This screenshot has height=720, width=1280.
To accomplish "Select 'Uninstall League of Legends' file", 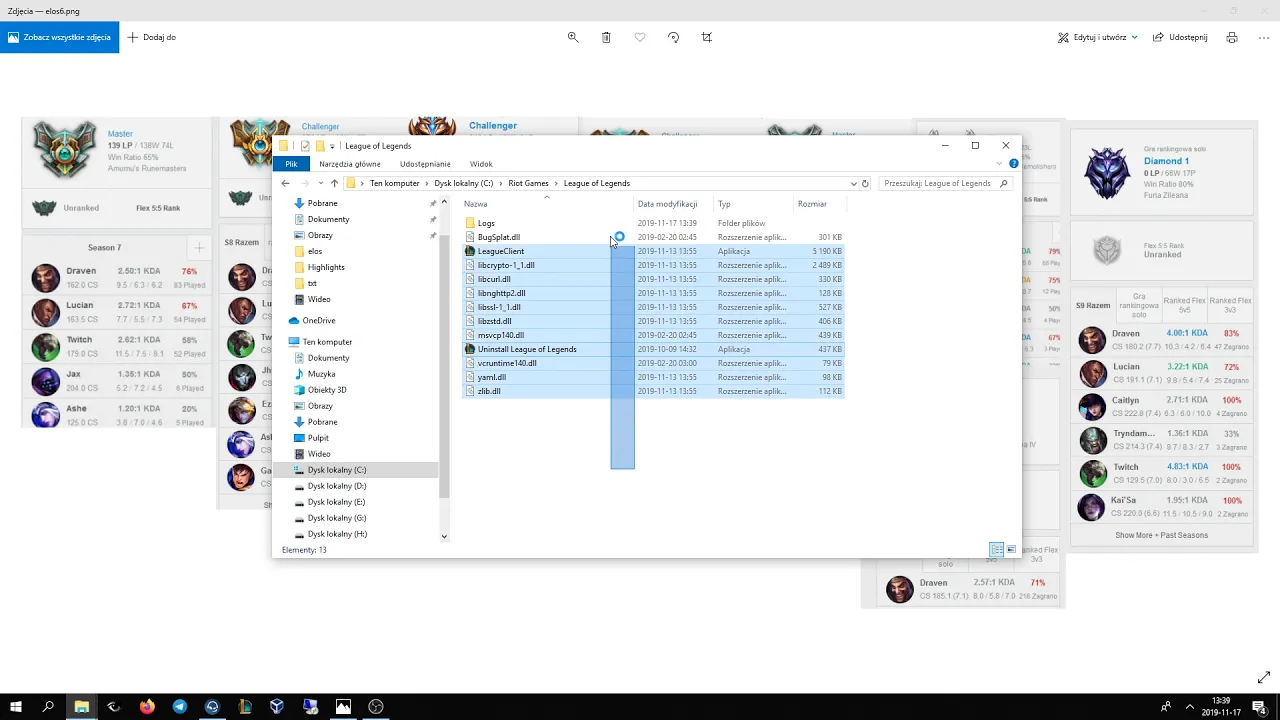I will point(527,349).
